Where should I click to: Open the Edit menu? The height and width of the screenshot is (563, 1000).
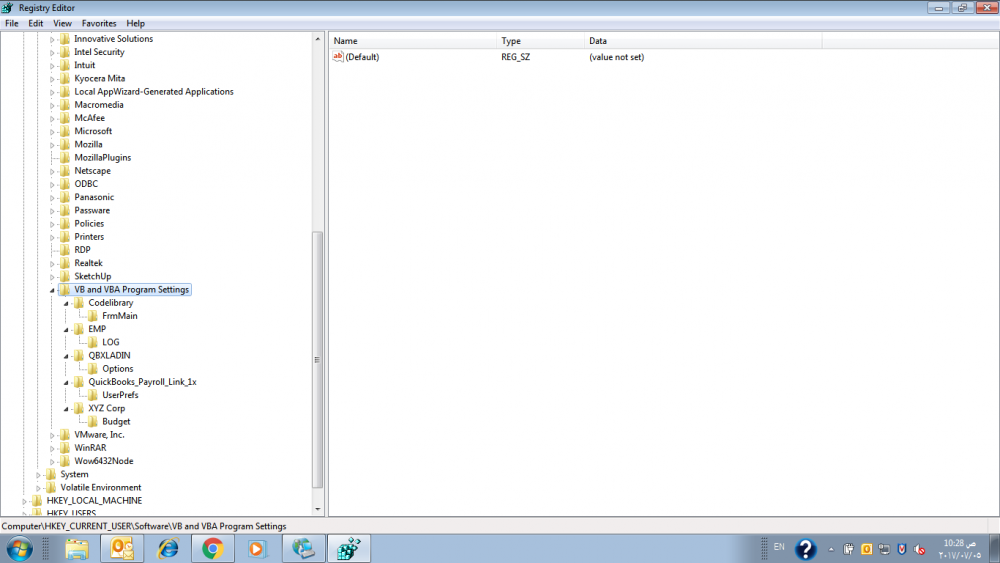36,24
